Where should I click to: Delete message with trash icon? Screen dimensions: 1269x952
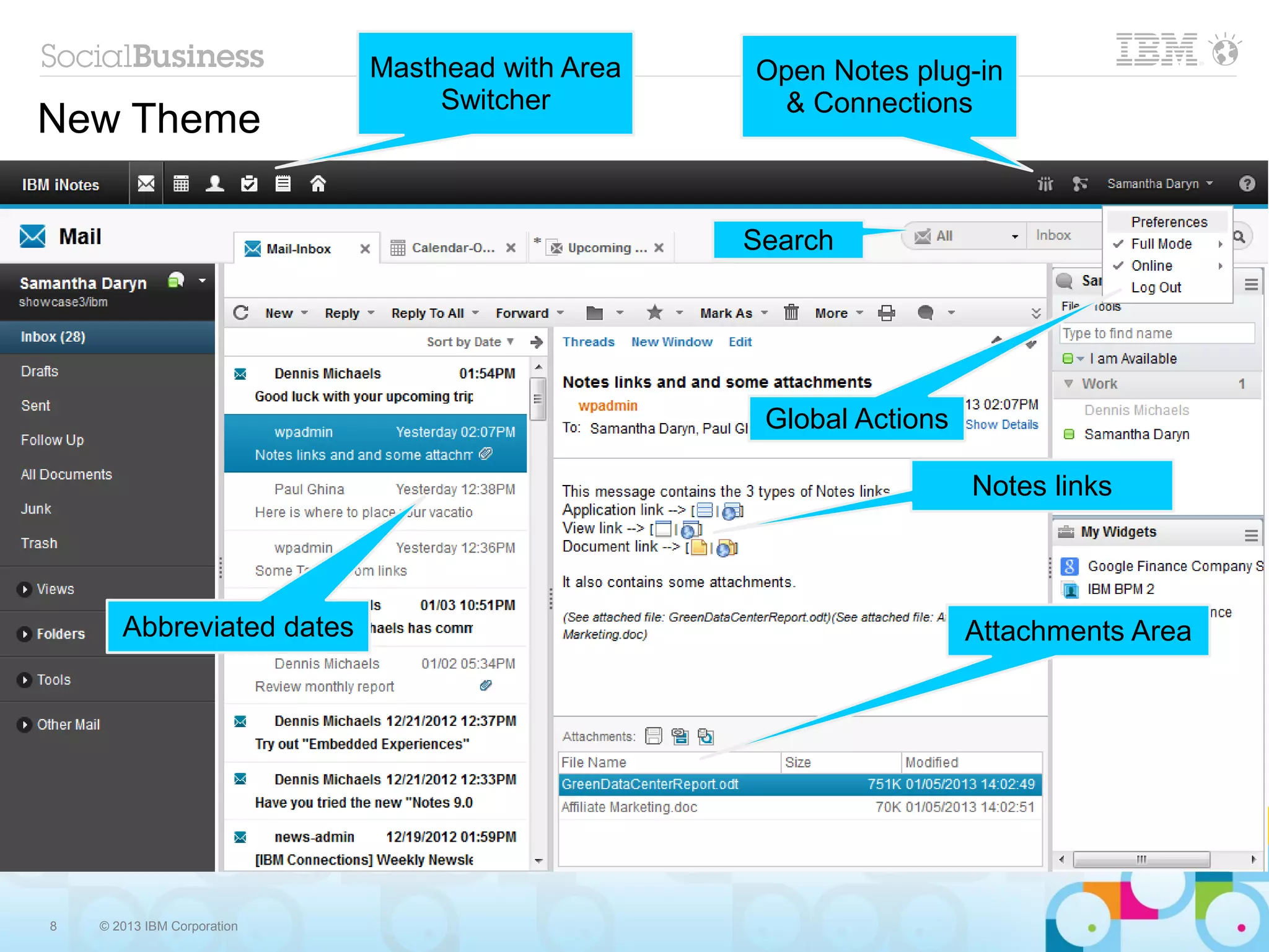click(x=791, y=313)
